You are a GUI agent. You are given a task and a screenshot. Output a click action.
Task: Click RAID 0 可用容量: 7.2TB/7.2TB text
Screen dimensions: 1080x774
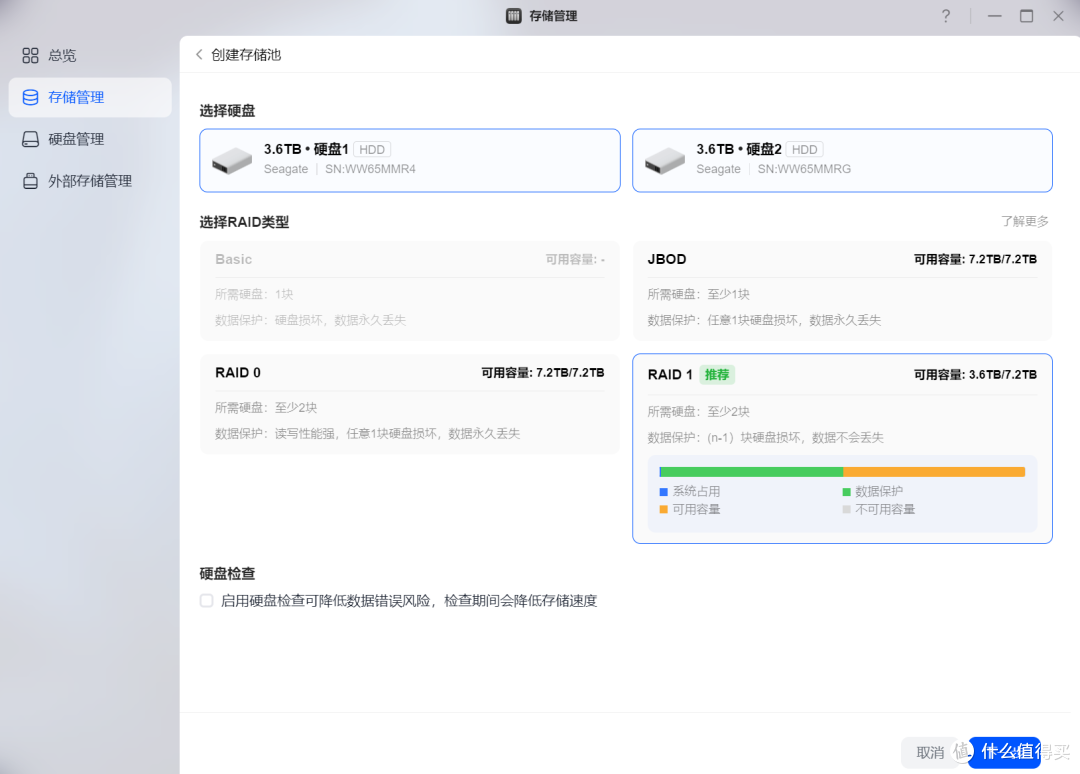click(x=543, y=373)
